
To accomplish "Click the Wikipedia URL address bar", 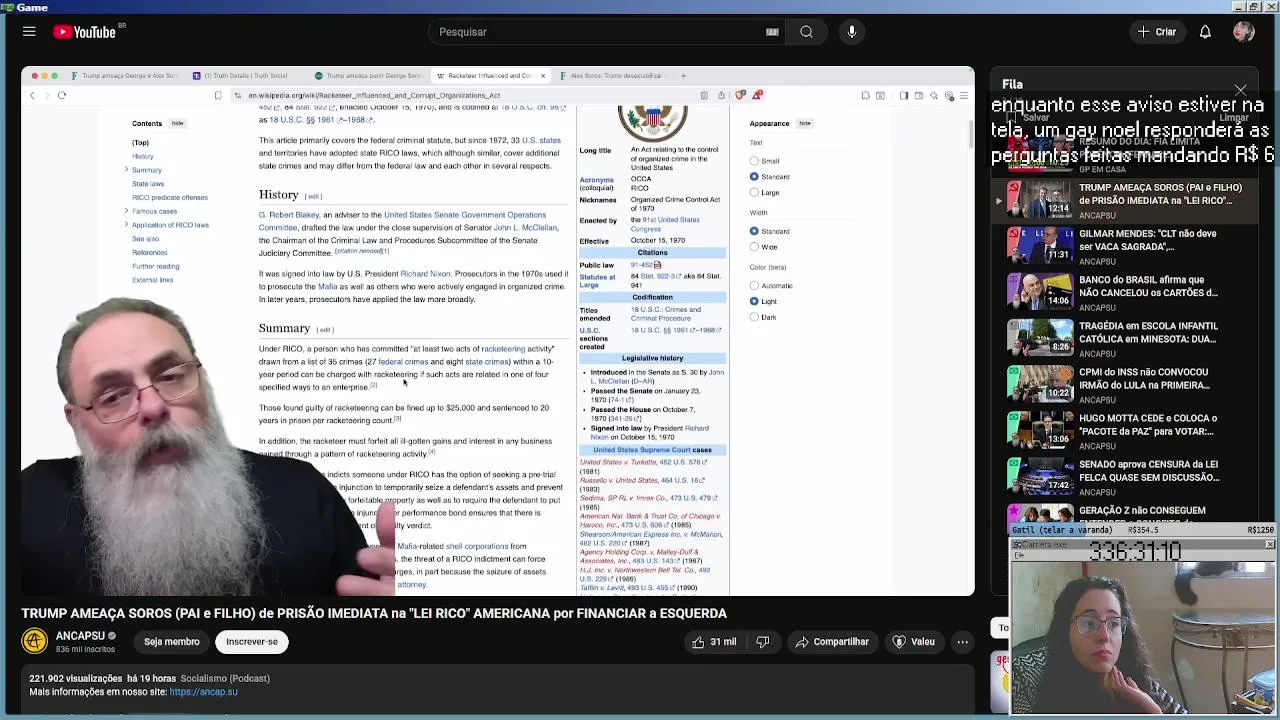I will click(x=465, y=96).
